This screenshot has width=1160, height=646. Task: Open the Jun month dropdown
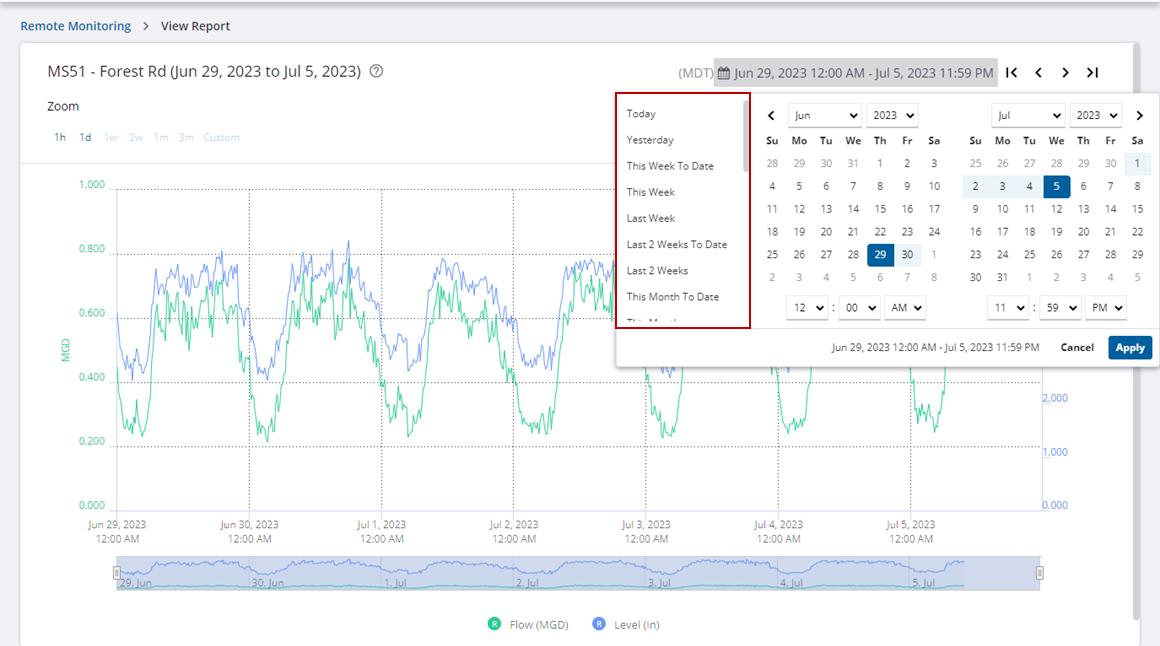tap(824, 116)
